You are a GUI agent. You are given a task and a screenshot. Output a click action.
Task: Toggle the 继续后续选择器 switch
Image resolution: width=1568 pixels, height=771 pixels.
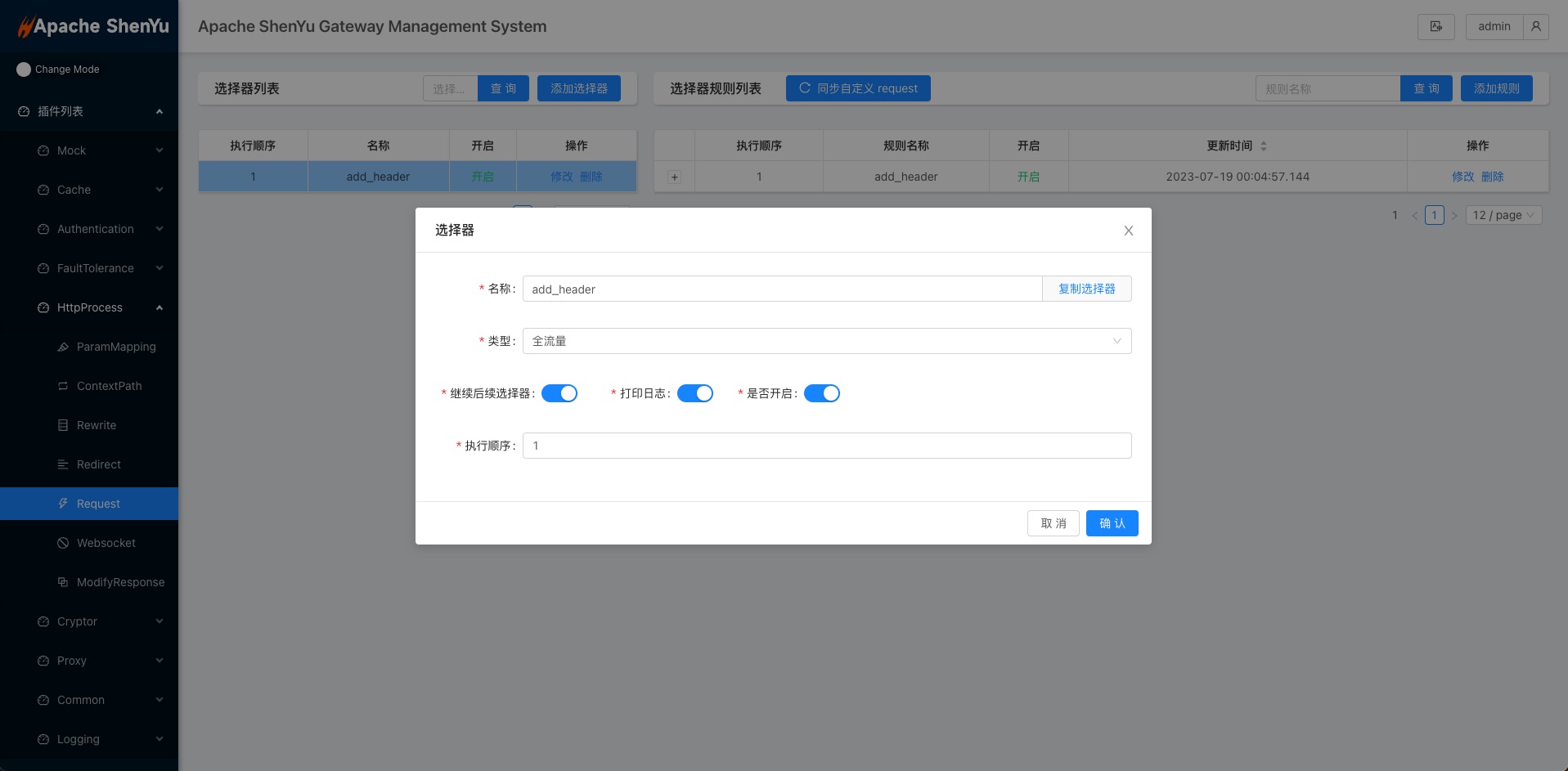[559, 393]
